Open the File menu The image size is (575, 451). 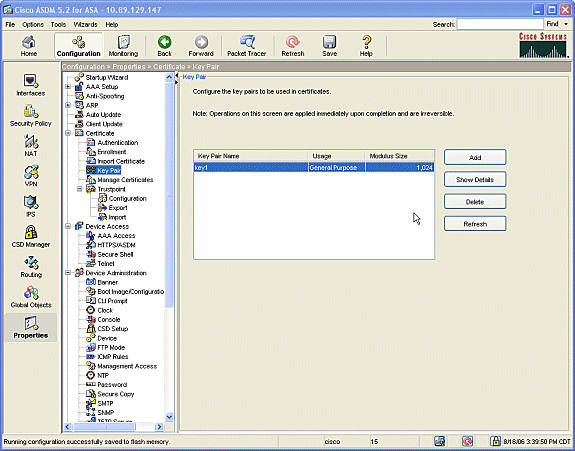pyautogui.click(x=10, y=25)
